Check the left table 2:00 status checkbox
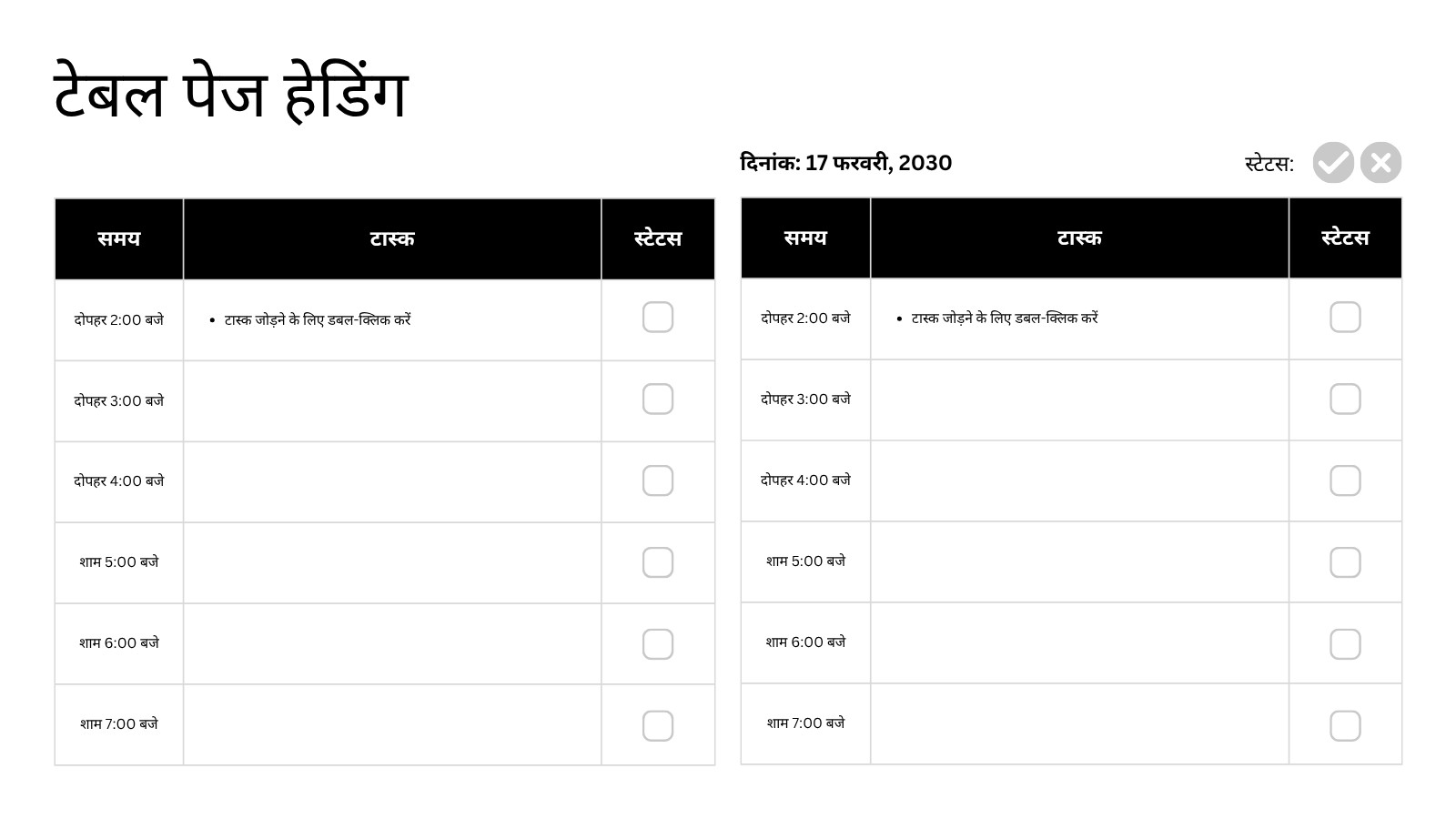 pyautogui.click(x=658, y=318)
